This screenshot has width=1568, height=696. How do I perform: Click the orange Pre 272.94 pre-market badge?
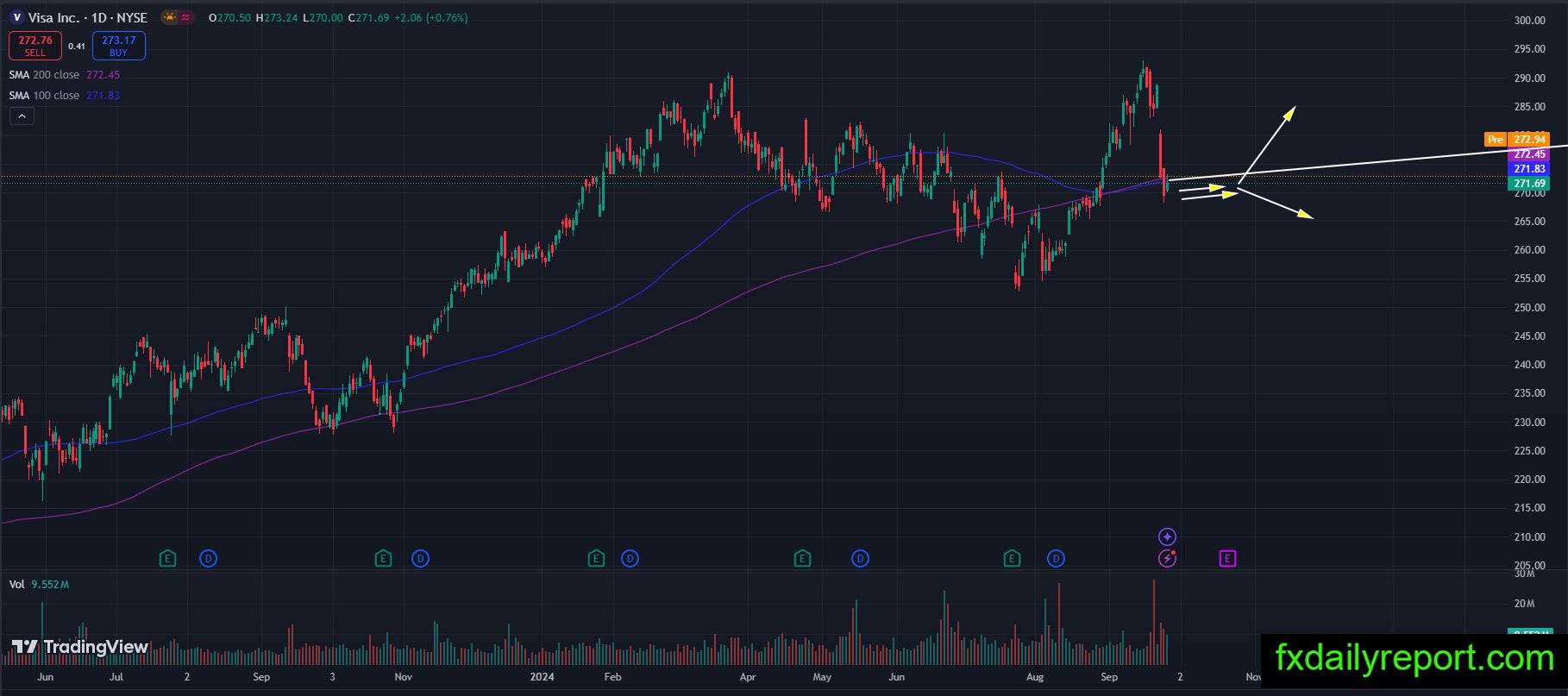(x=1517, y=139)
